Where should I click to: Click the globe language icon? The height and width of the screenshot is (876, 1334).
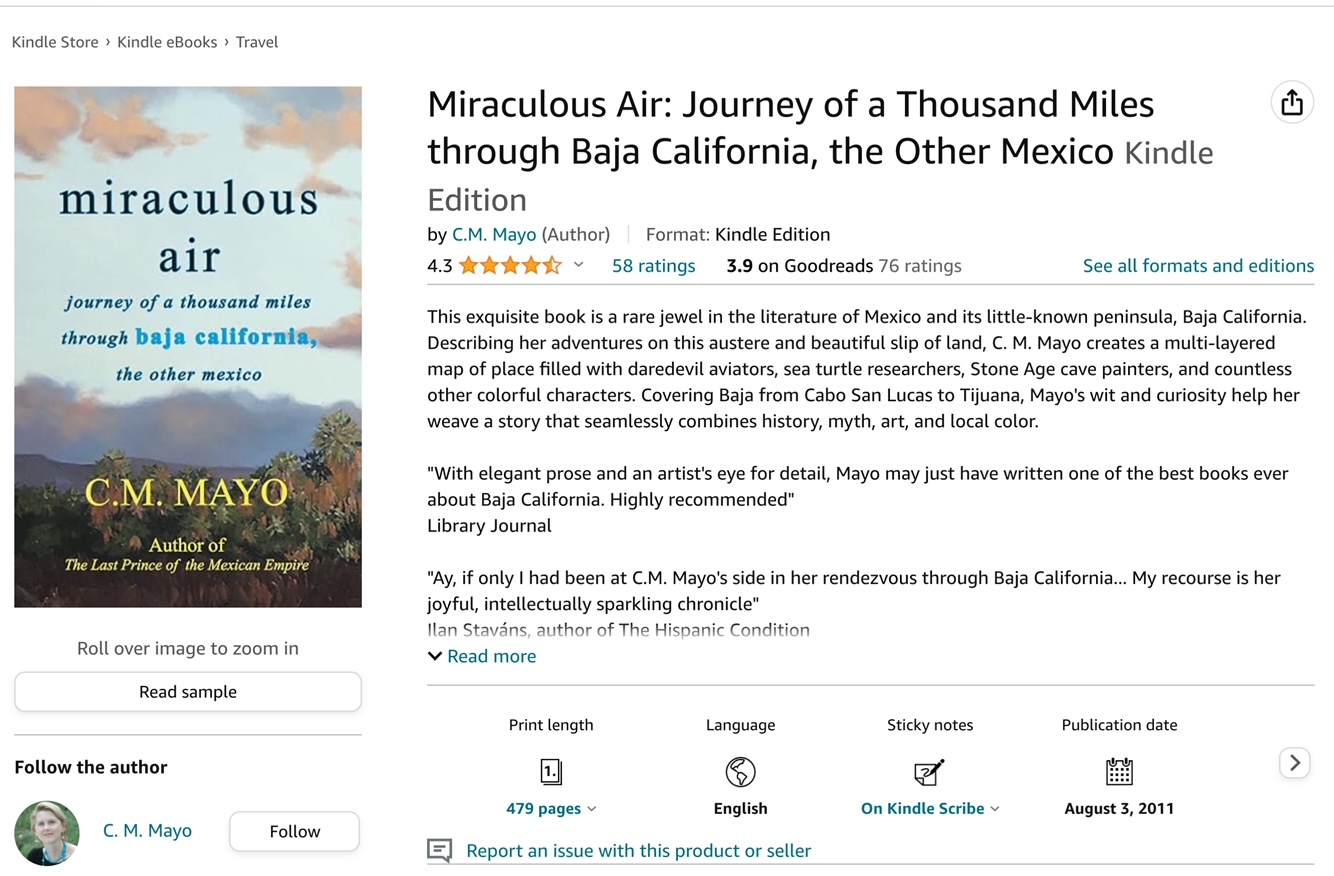click(x=740, y=771)
